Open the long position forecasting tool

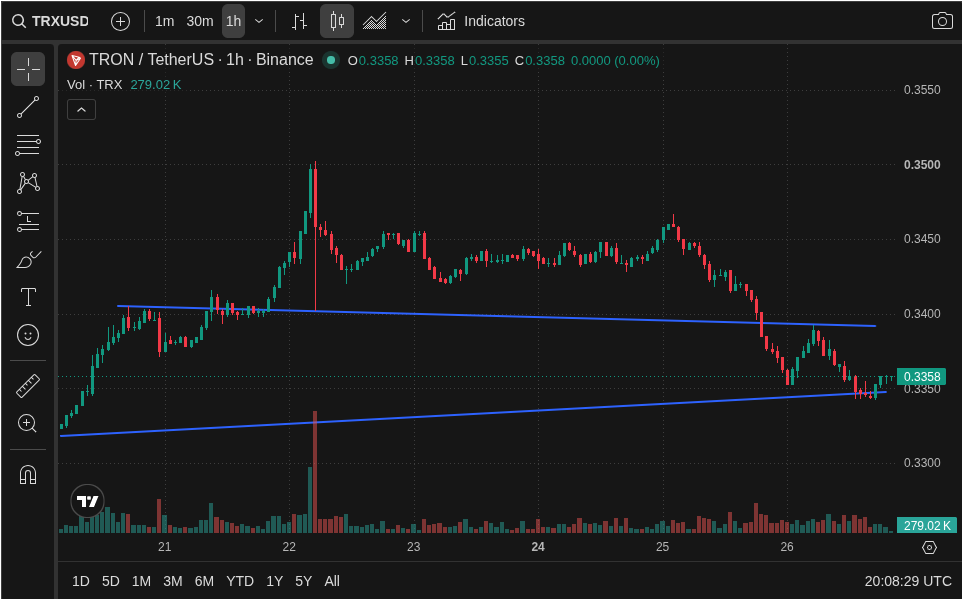[x=28, y=221]
